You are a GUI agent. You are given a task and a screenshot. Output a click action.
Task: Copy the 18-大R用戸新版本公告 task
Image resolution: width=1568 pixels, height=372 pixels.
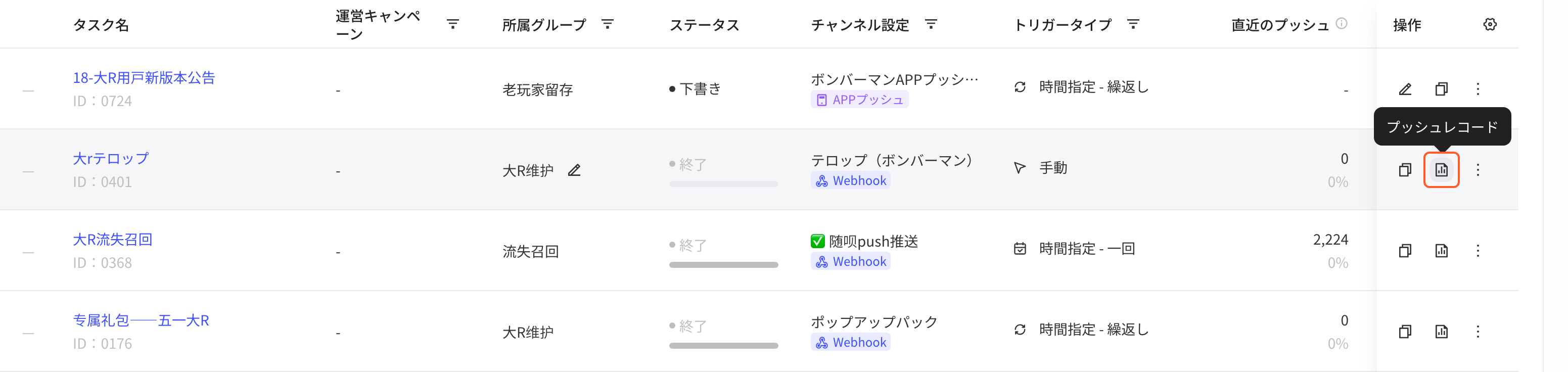1441,89
